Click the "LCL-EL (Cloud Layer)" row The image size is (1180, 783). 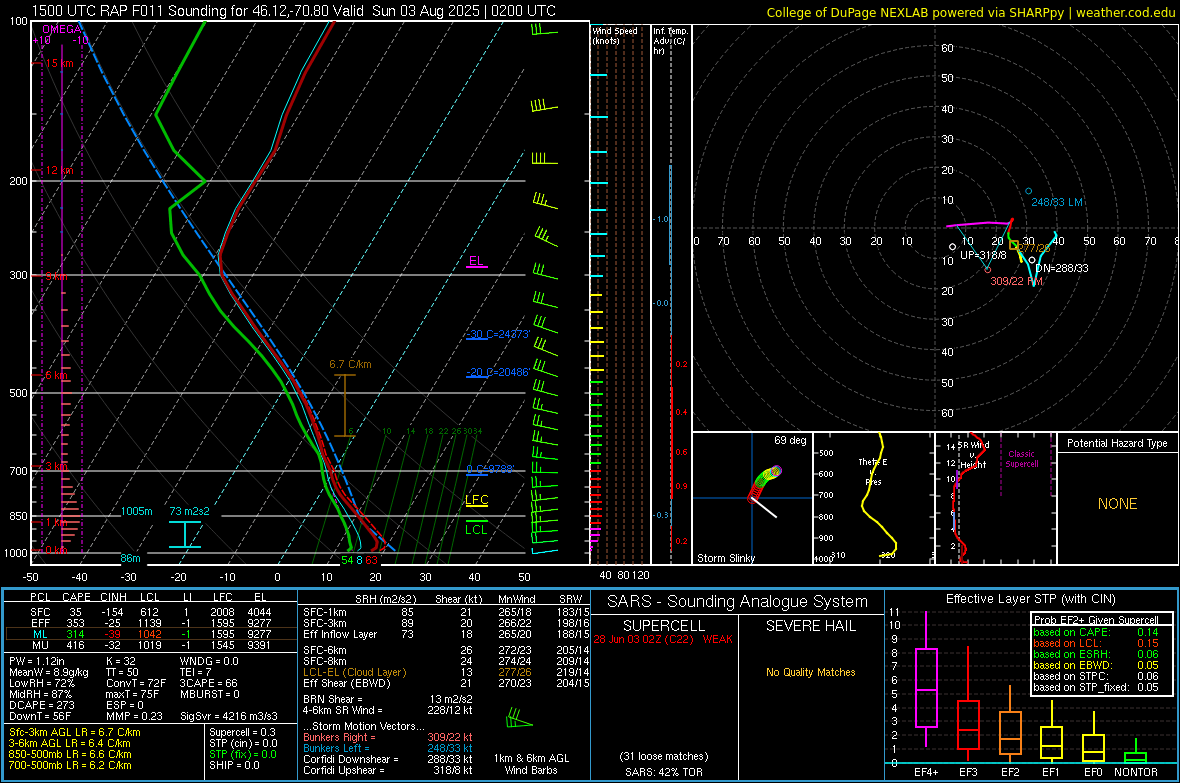[x=446, y=672]
